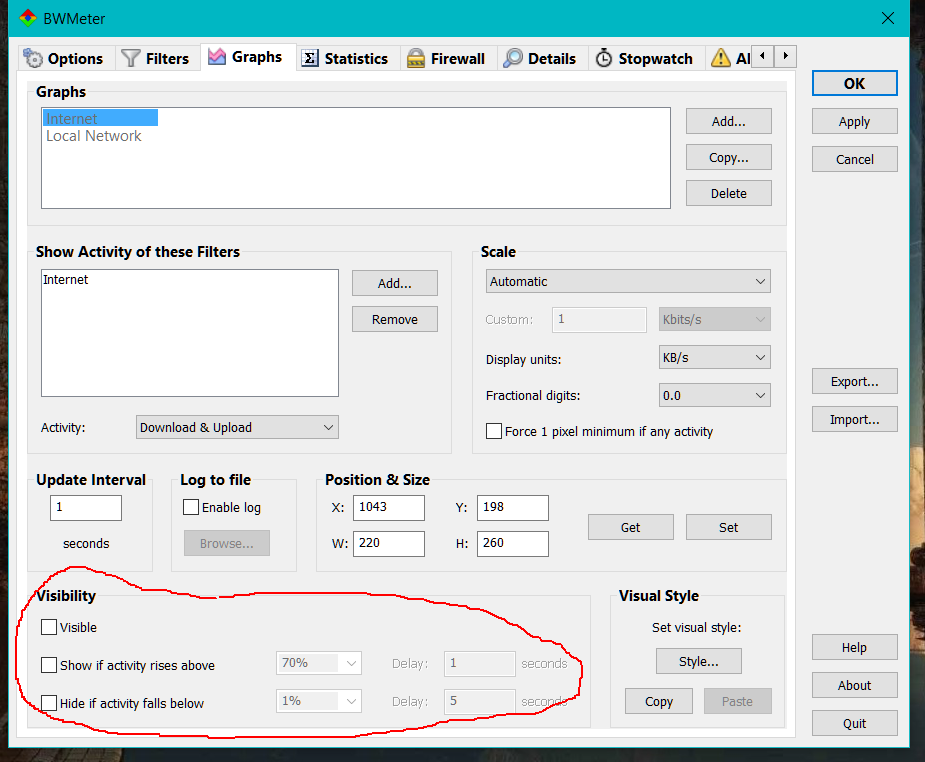Click the Export... button
The height and width of the screenshot is (762, 925).
854,382
